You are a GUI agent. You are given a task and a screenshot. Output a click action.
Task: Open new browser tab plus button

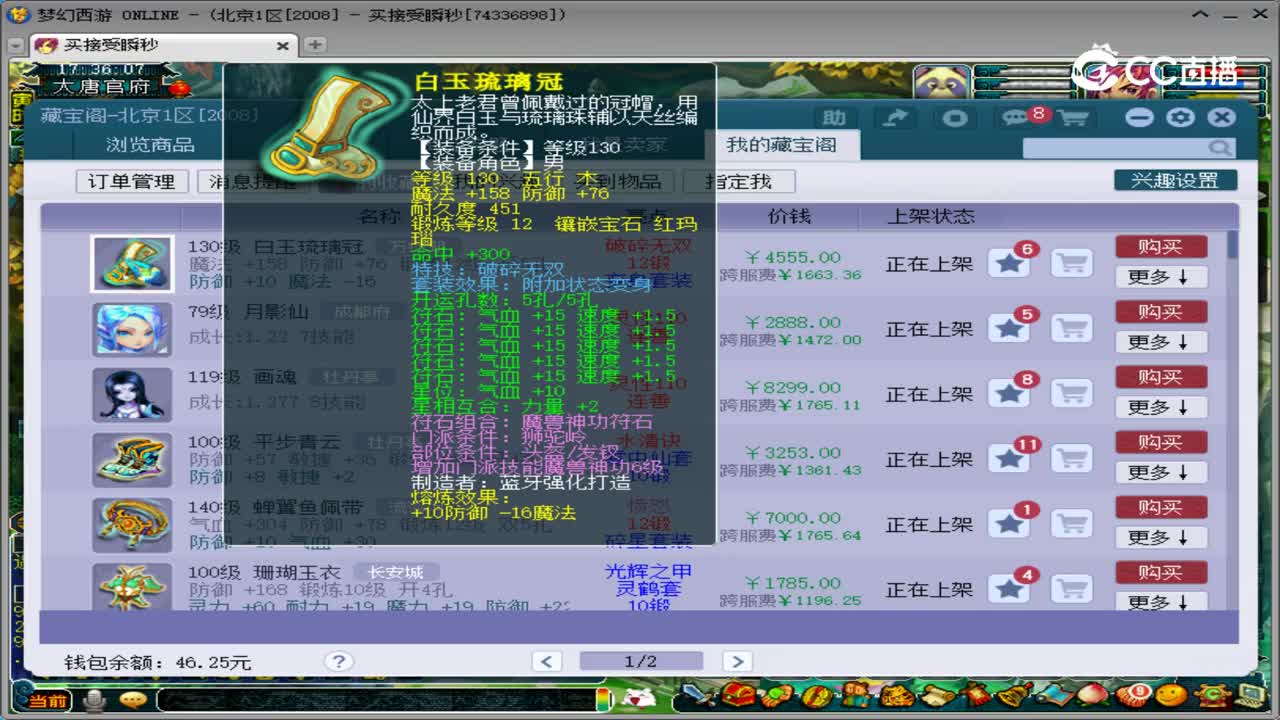(314, 45)
